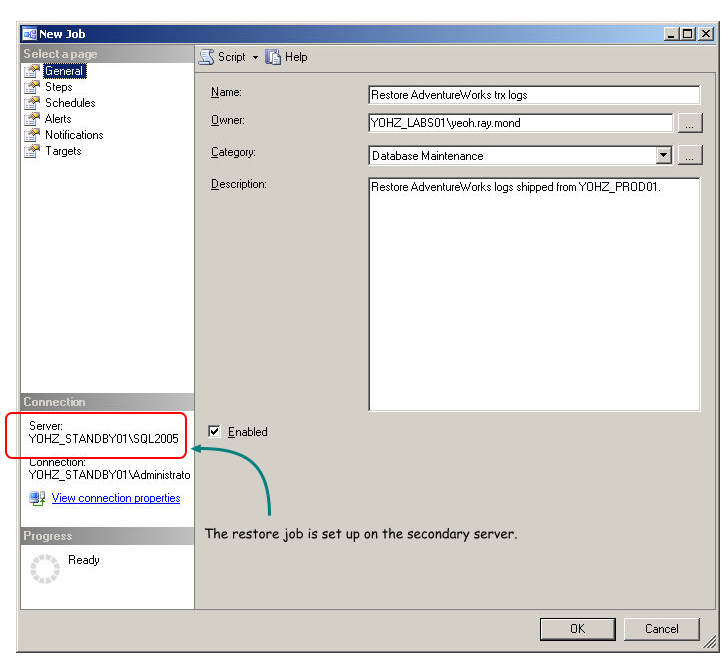The image size is (728, 672).
Task: Open Help from the toolbar
Action: tap(286, 57)
